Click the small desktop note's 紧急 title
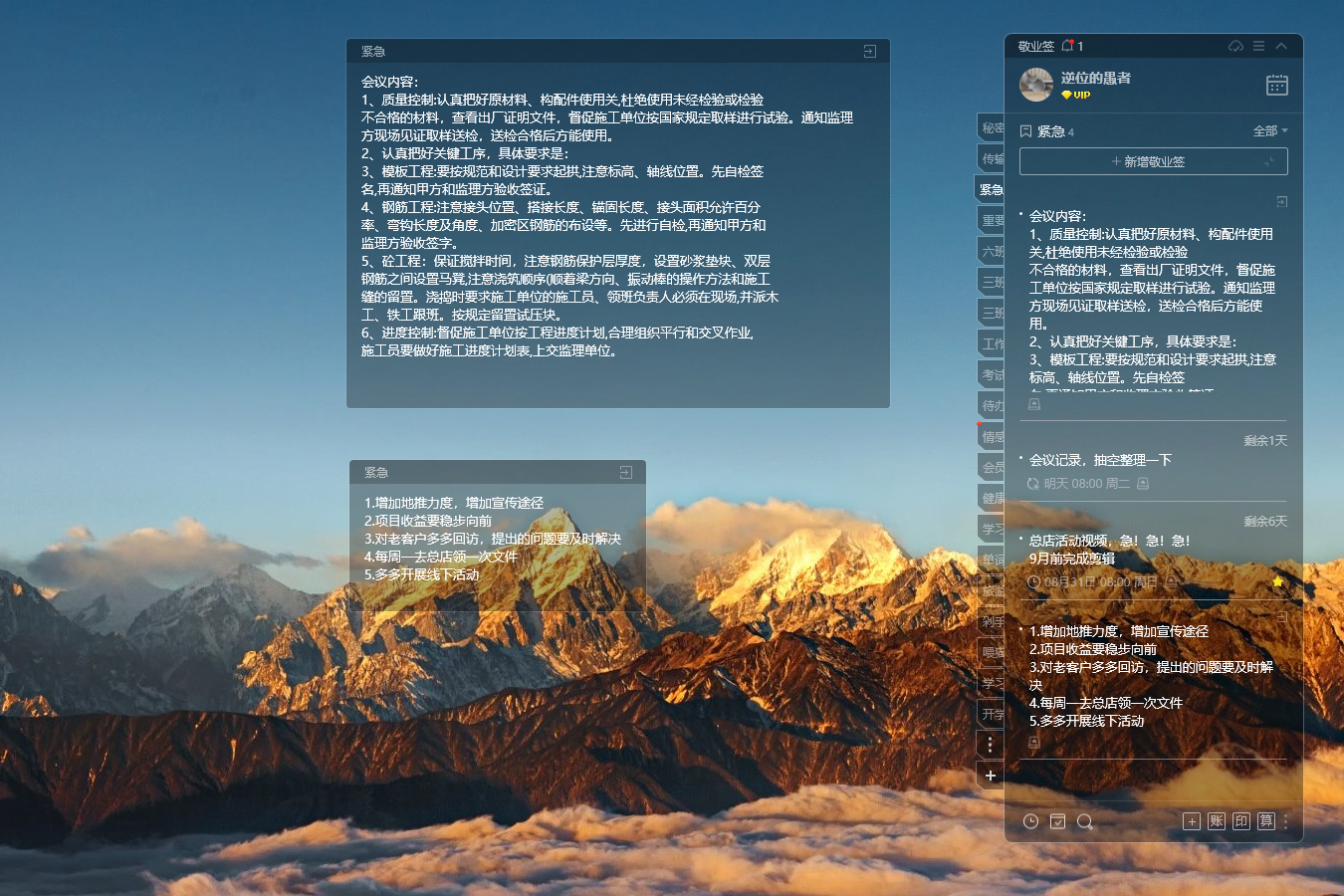Screen dimensions: 1344x896 (x=376, y=472)
